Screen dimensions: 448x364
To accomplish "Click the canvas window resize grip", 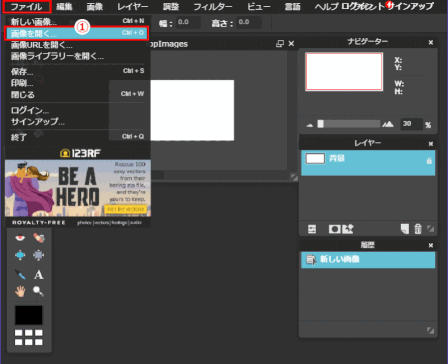I will coord(294,177).
